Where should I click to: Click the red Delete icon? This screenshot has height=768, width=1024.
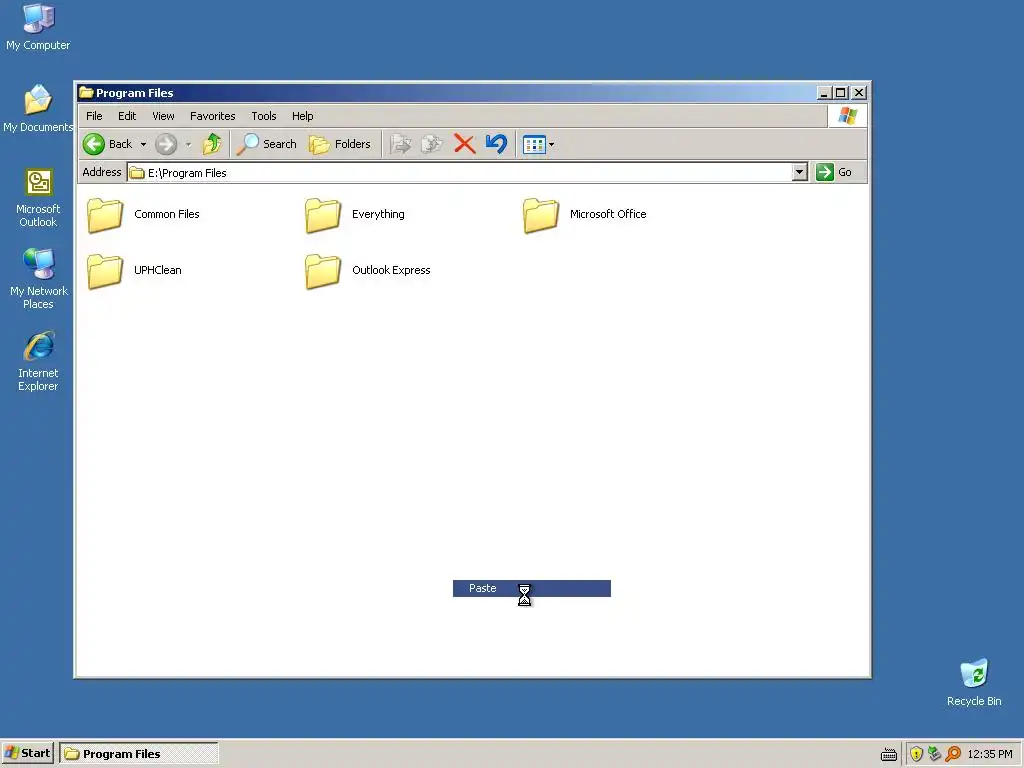click(x=464, y=144)
